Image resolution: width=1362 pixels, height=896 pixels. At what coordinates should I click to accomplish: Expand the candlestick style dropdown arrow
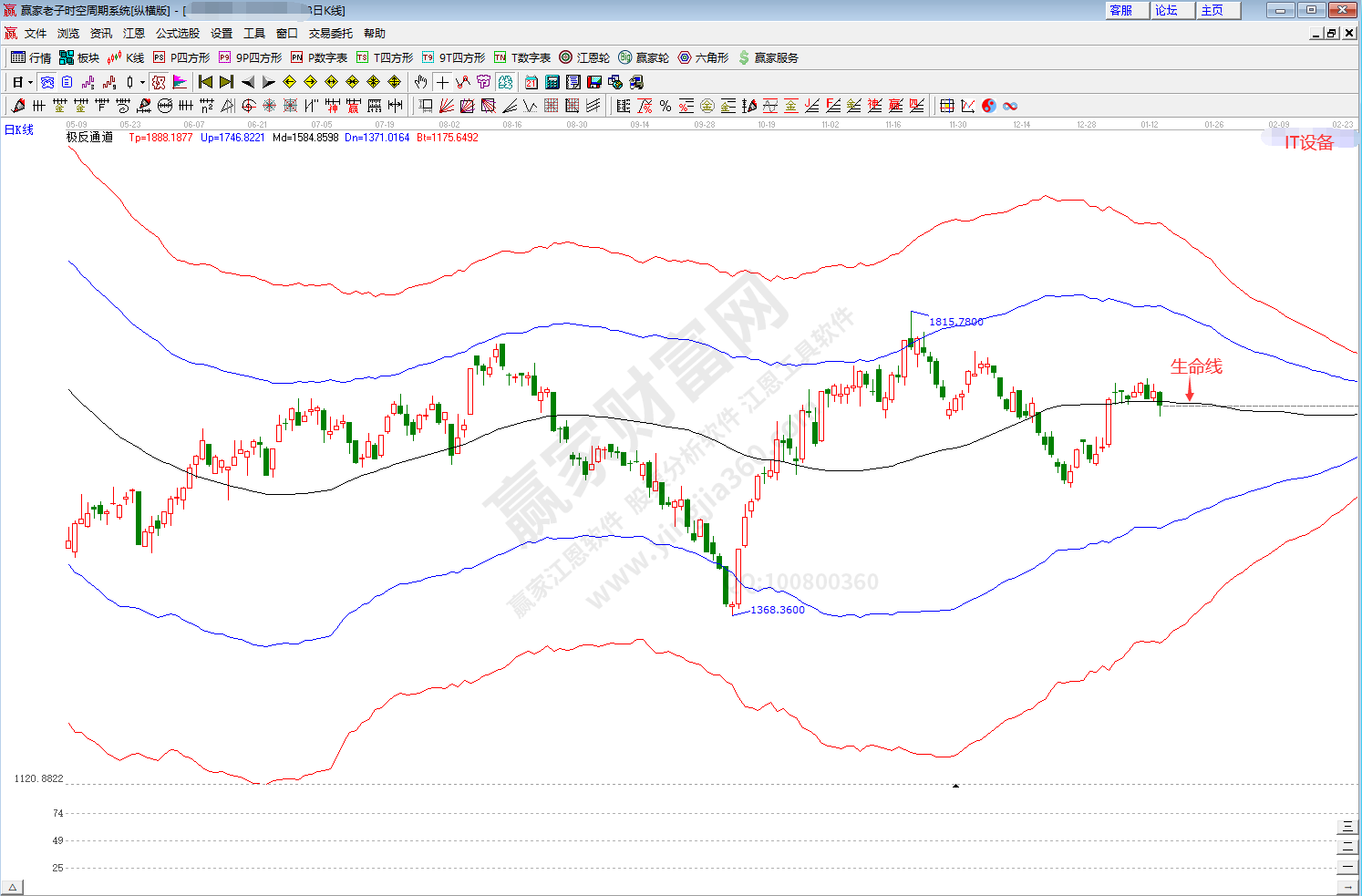click(x=142, y=82)
